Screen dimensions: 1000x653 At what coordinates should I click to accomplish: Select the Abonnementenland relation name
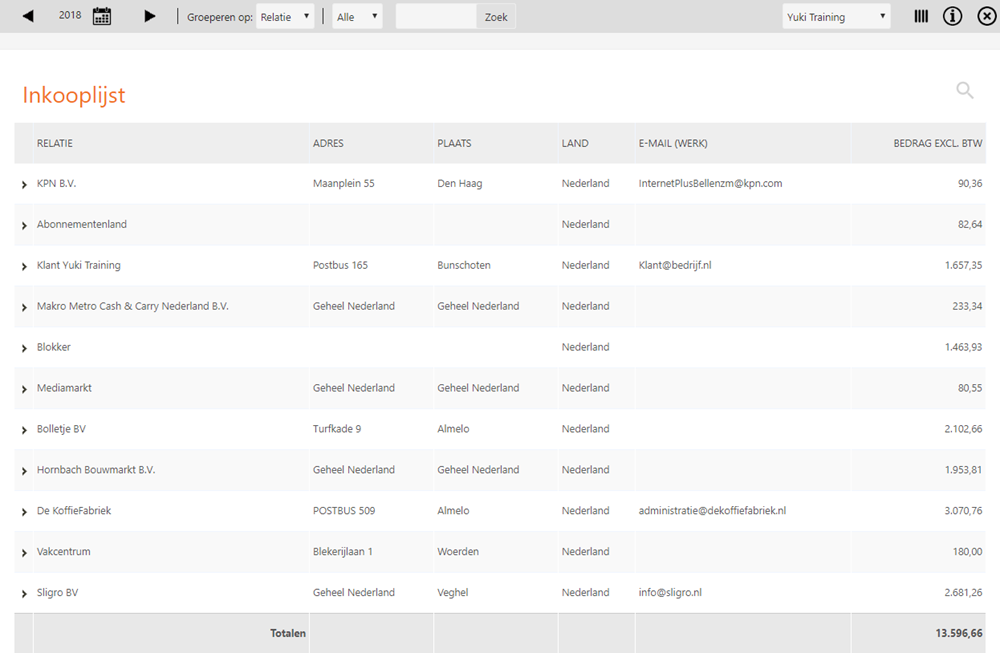(x=82, y=224)
